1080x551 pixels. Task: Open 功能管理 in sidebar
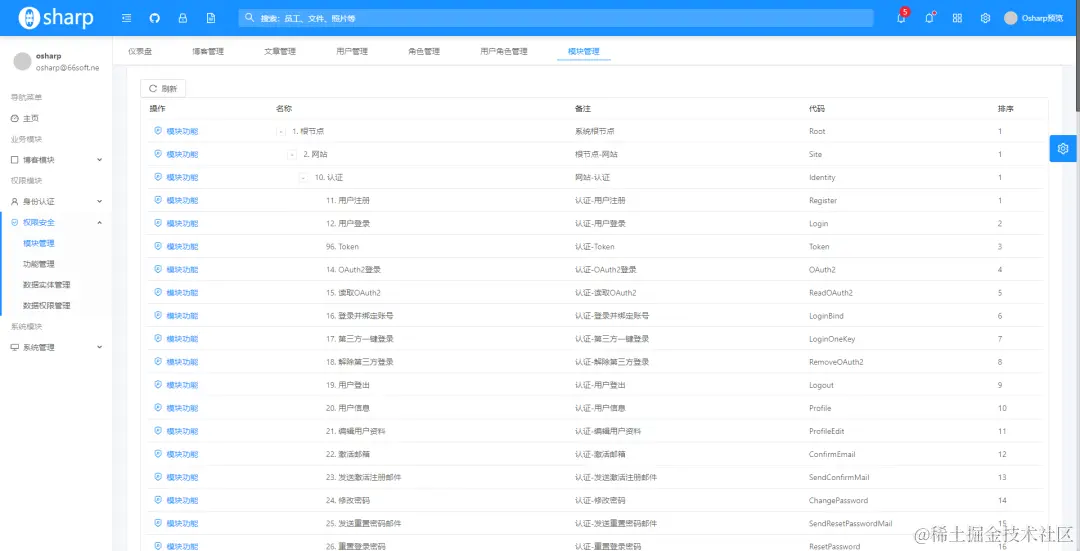click(x=39, y=264)
